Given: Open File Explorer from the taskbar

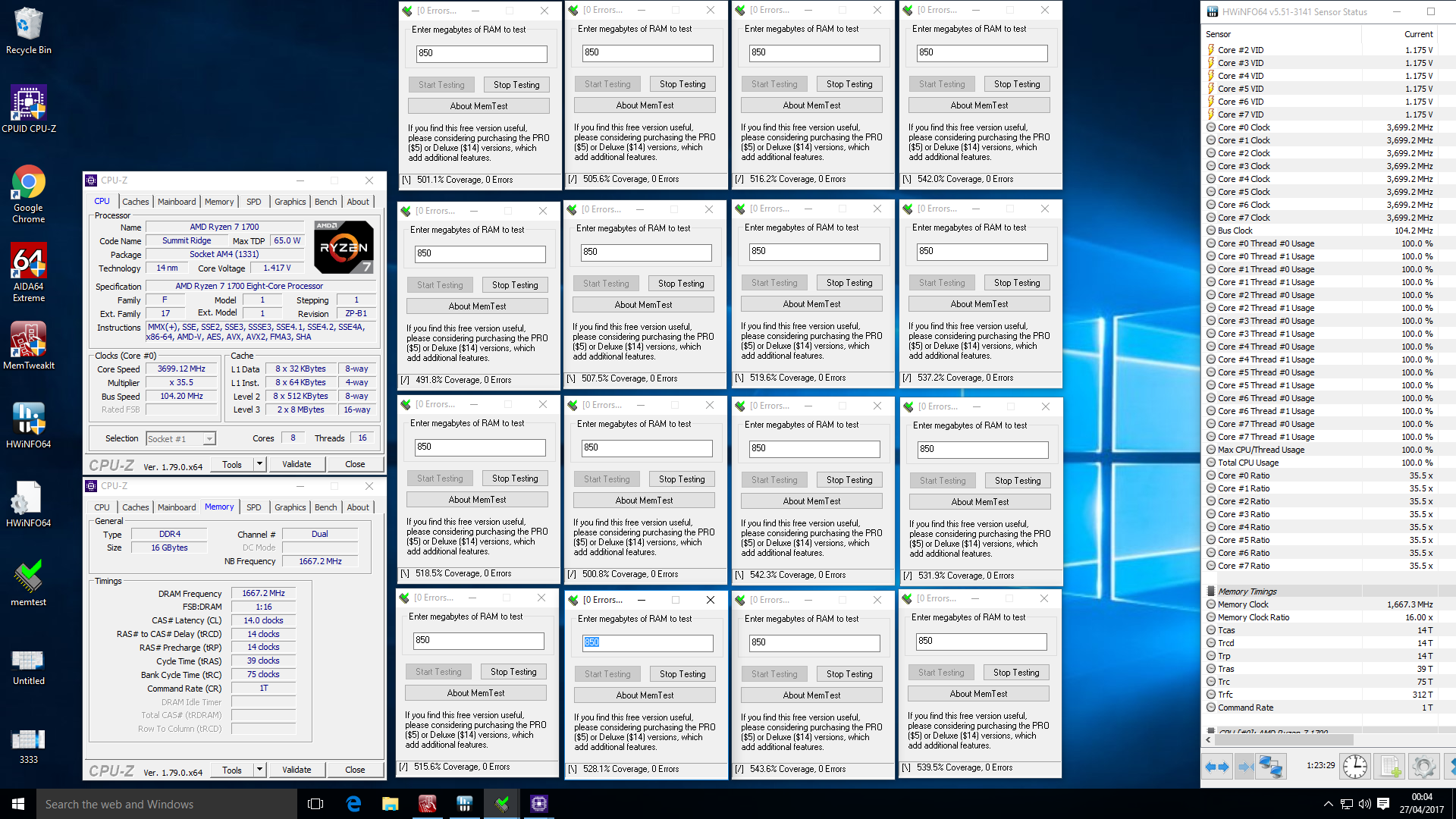Looking at the screenshot, I should (x=391, y=804).
